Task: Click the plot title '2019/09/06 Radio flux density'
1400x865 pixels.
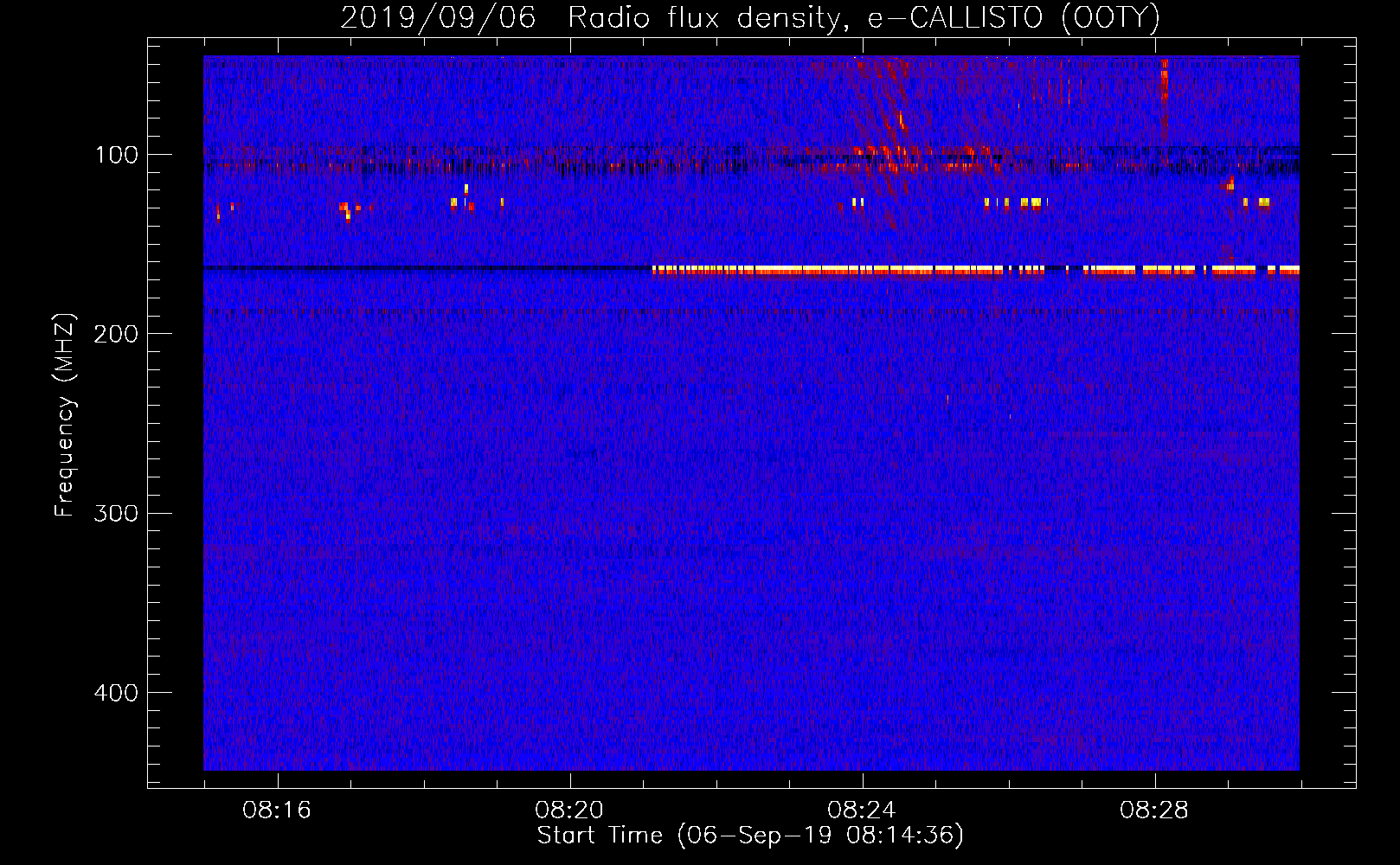Action: pos(749,18)
